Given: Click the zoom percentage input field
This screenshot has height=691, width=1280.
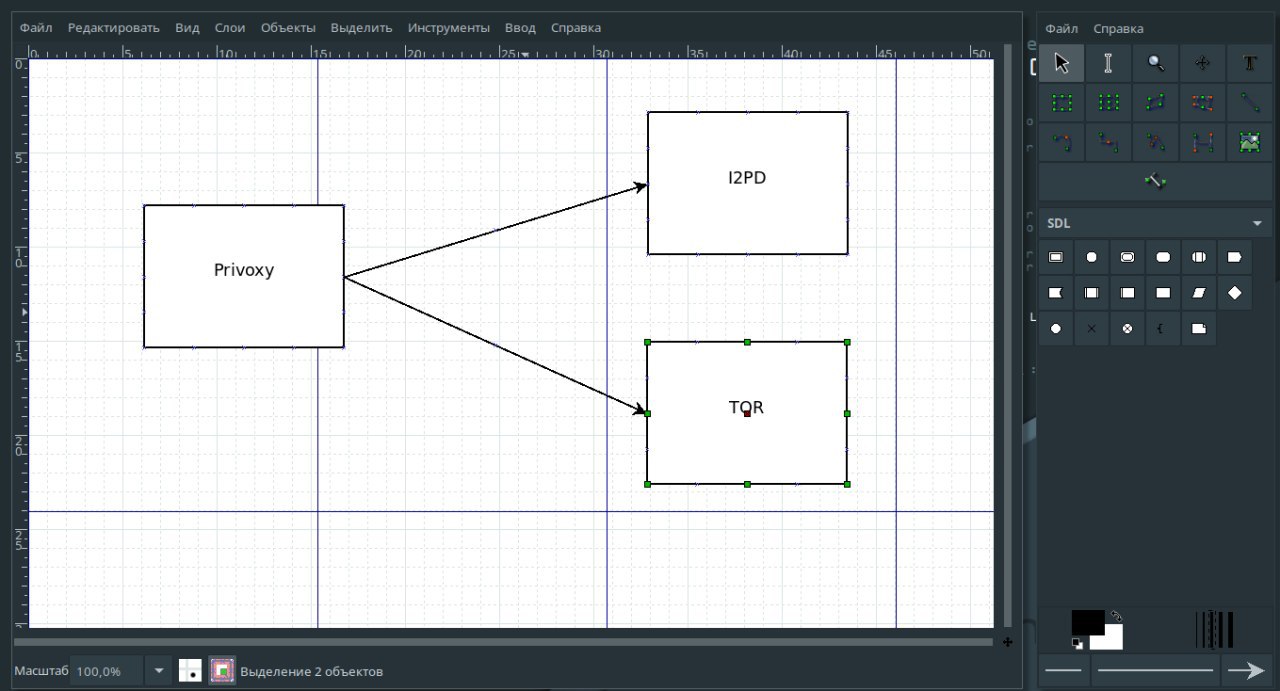Looking at the screenshot, I should (108, 671).
